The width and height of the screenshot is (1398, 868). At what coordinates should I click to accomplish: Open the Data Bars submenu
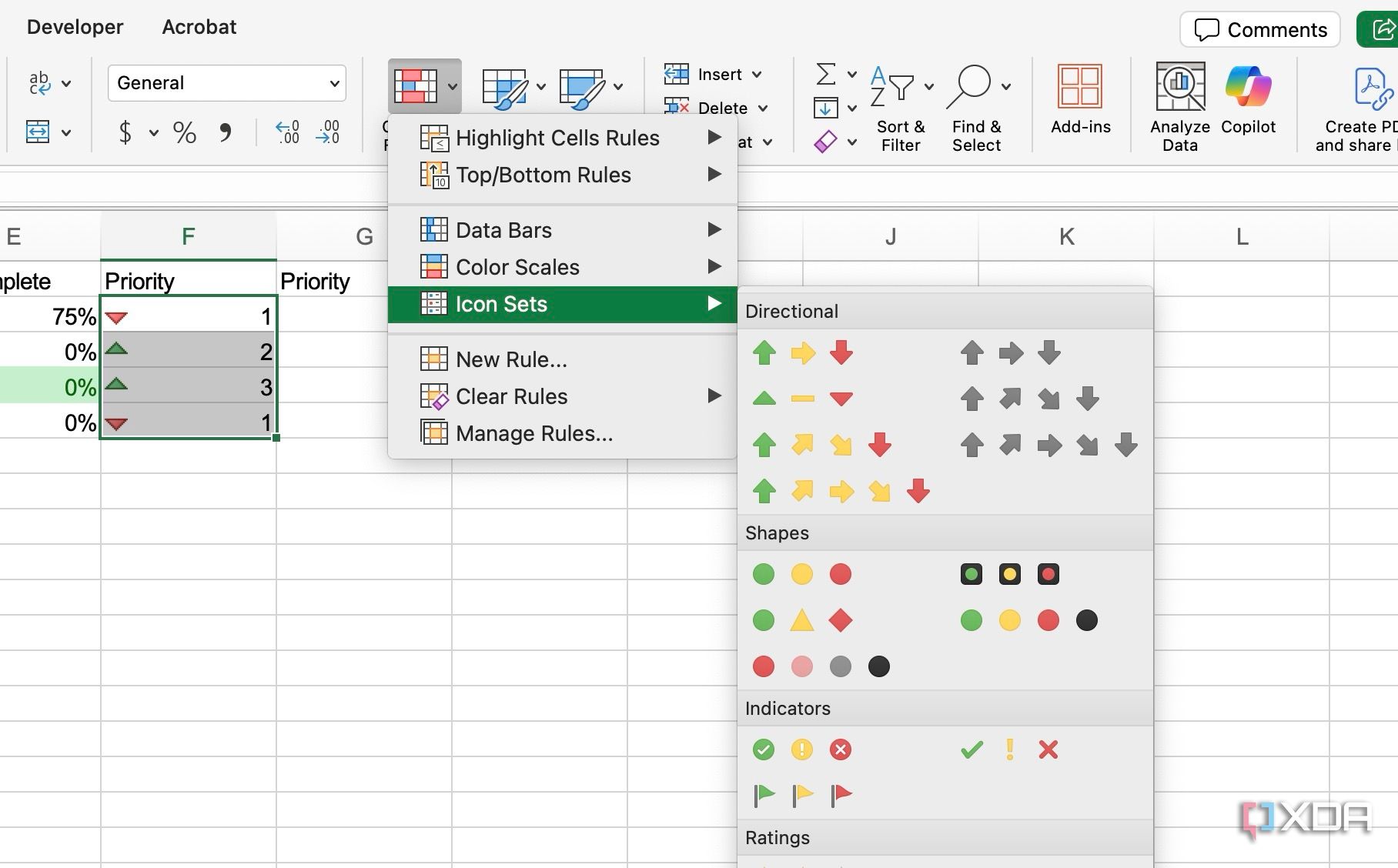pyautogui.click(x=563, y=230)
